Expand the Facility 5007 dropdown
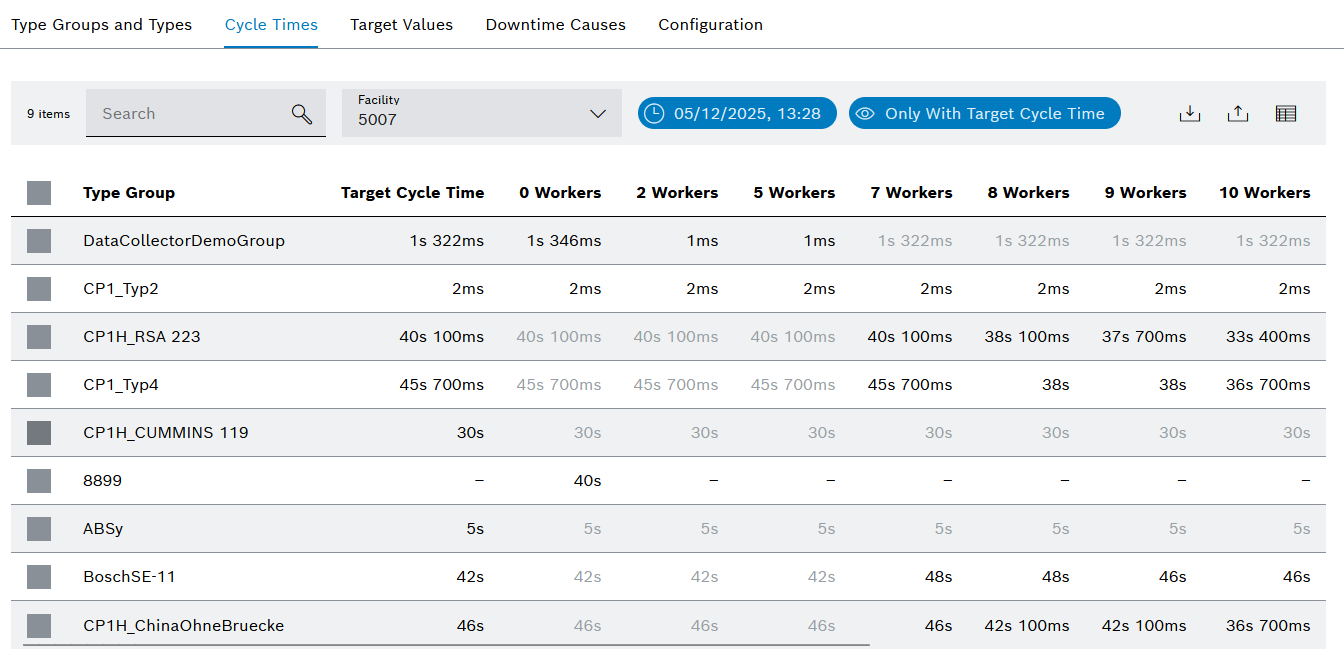 coord(470,114)
